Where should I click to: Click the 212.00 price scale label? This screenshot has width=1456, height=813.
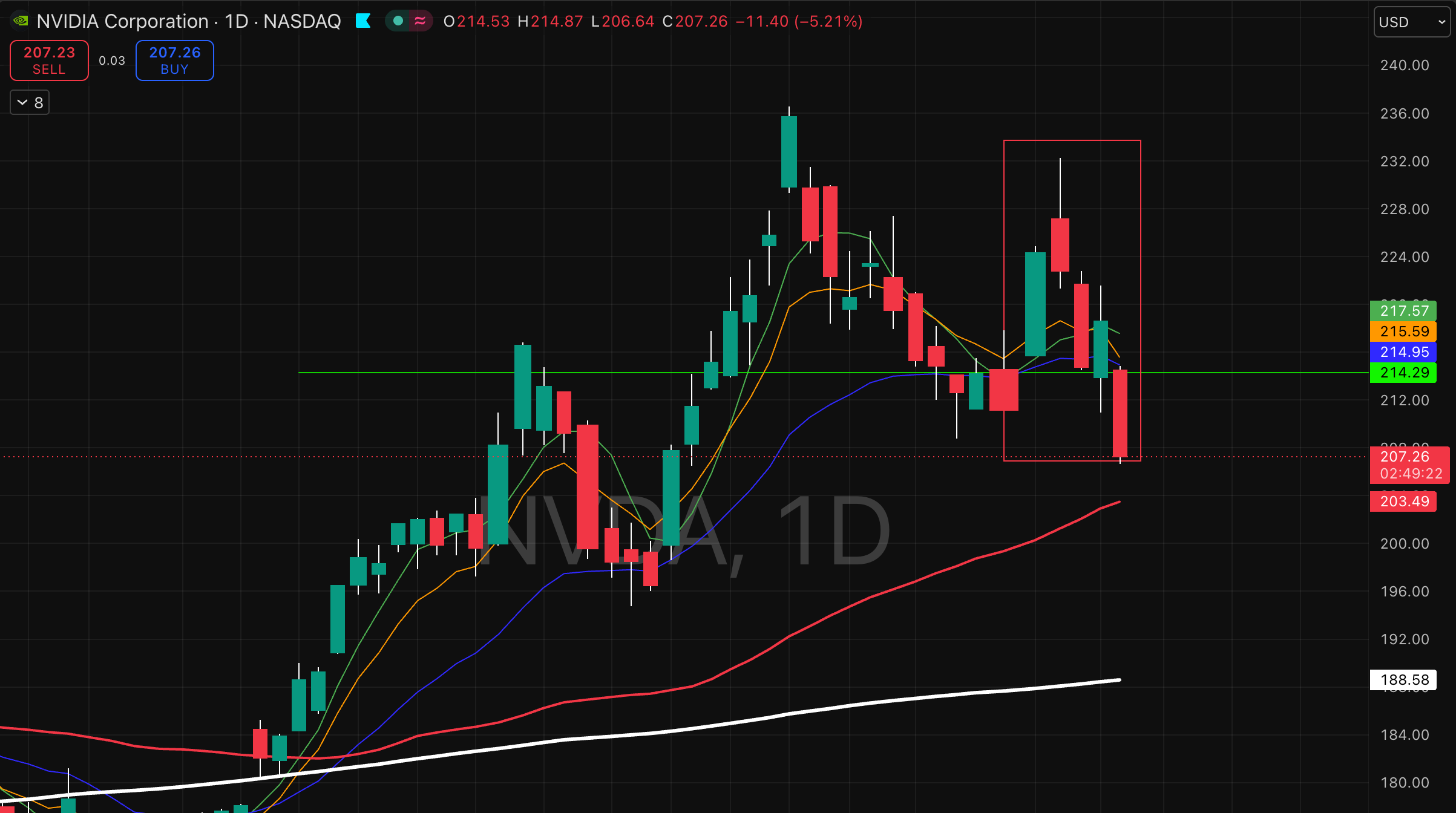pos(1405,400)
